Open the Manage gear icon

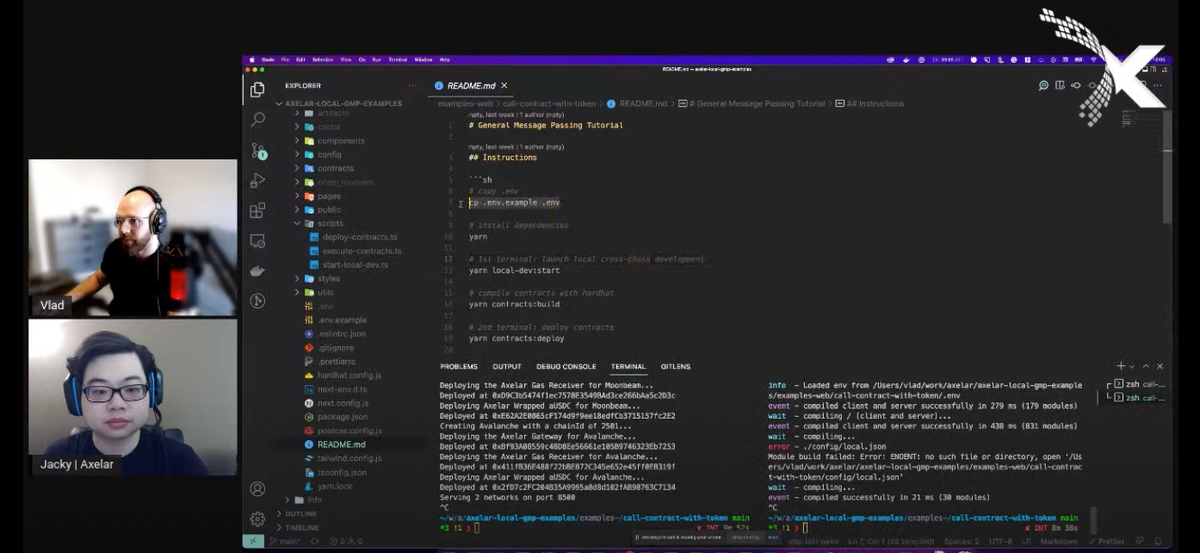coord(257,519)
